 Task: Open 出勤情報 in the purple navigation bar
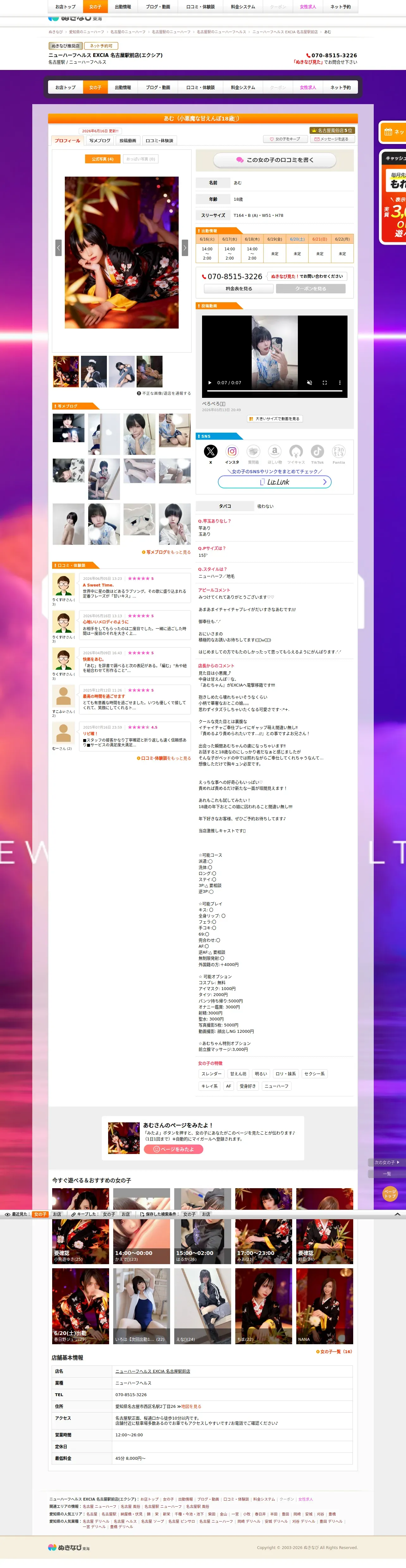tap(123, 88)
